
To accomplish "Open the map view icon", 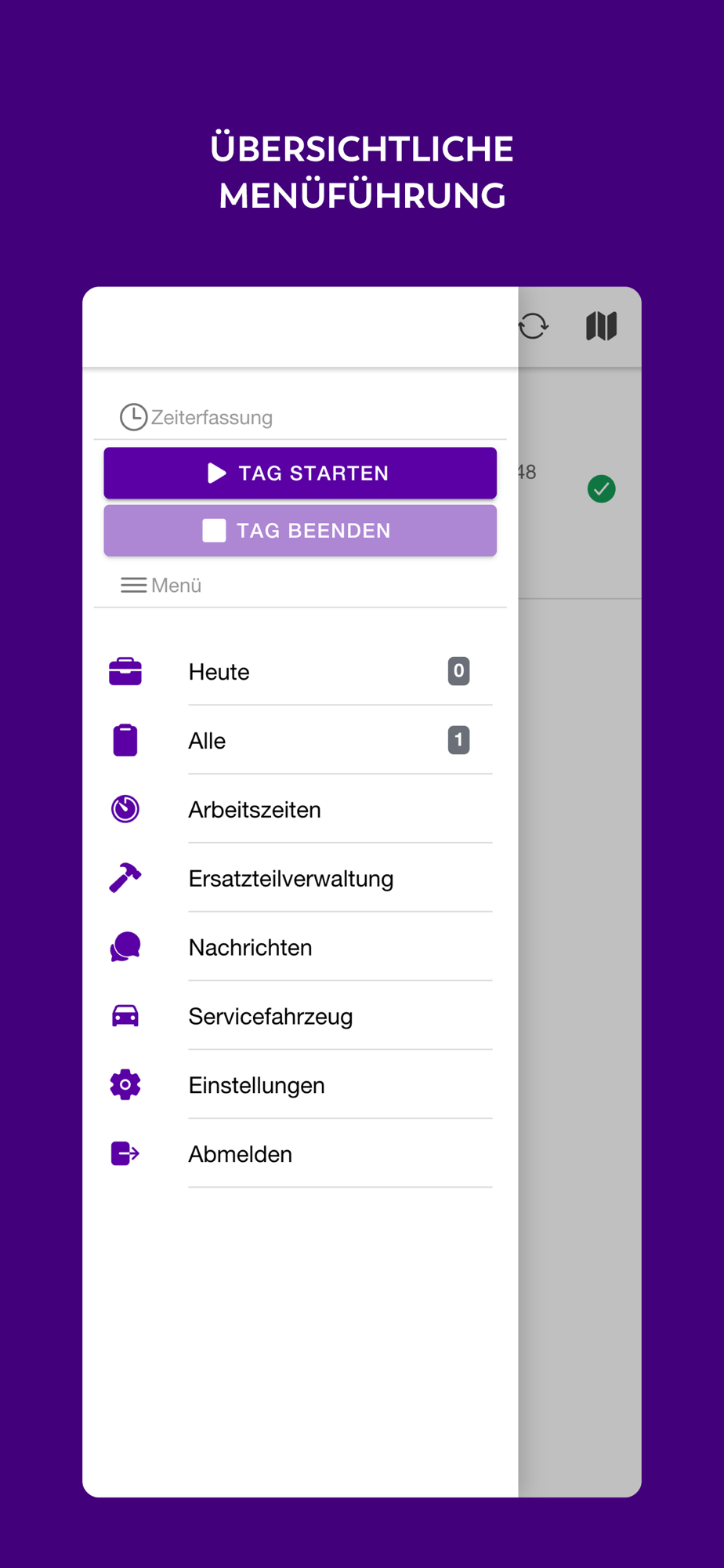I will [602, 326].
